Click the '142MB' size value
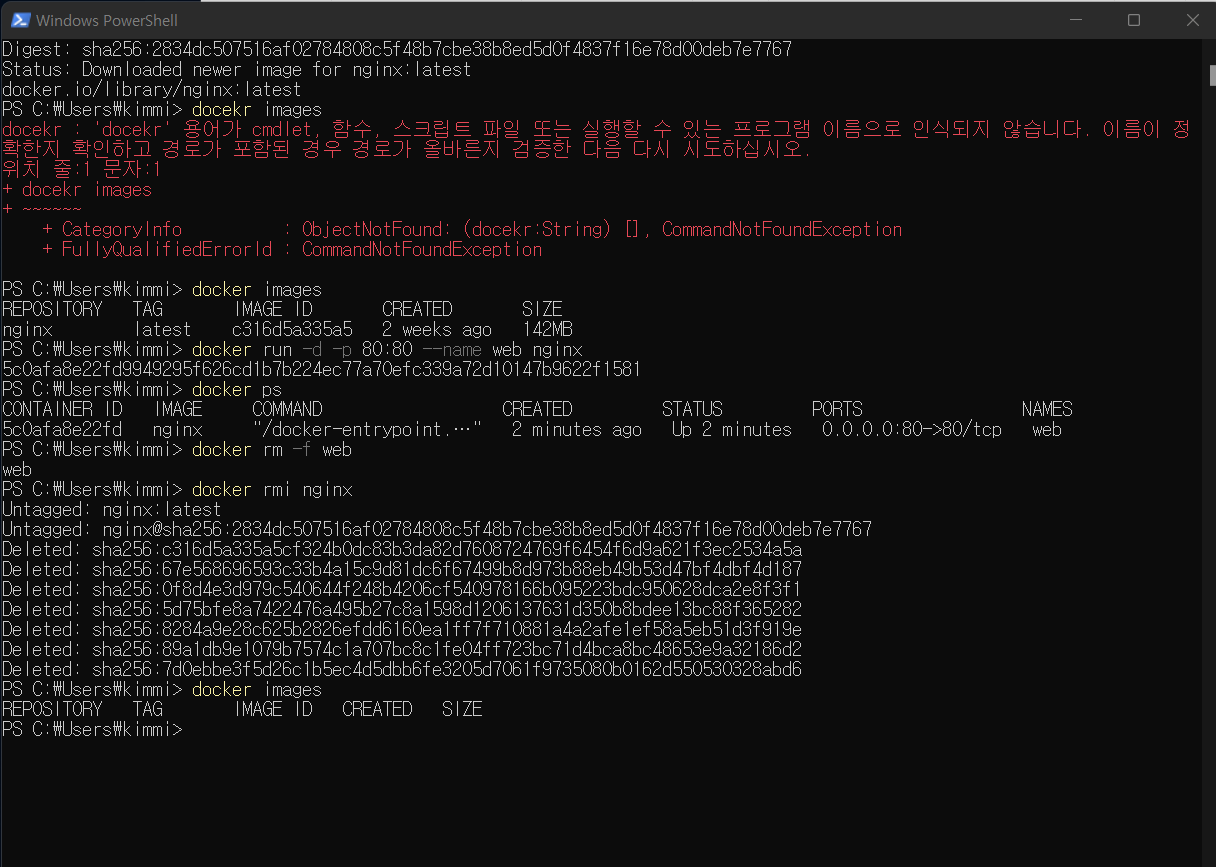The height and width of the screenshot is (867, 1216). [547, 329]
